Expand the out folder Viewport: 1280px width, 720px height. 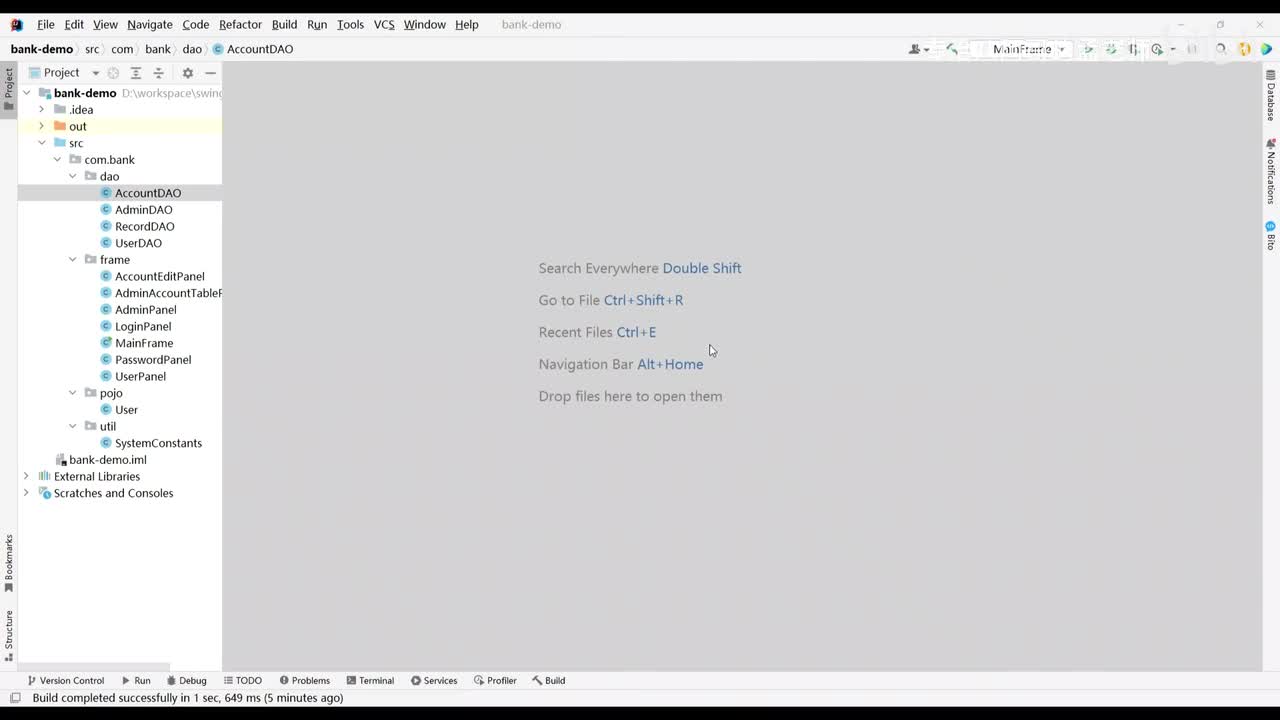tap(42, 126)
